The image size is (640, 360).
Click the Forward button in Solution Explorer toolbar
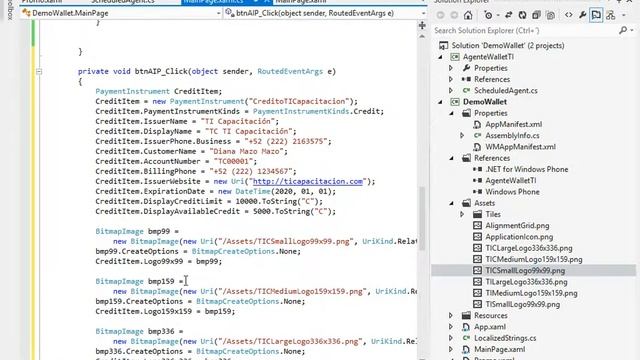[454, 16]
